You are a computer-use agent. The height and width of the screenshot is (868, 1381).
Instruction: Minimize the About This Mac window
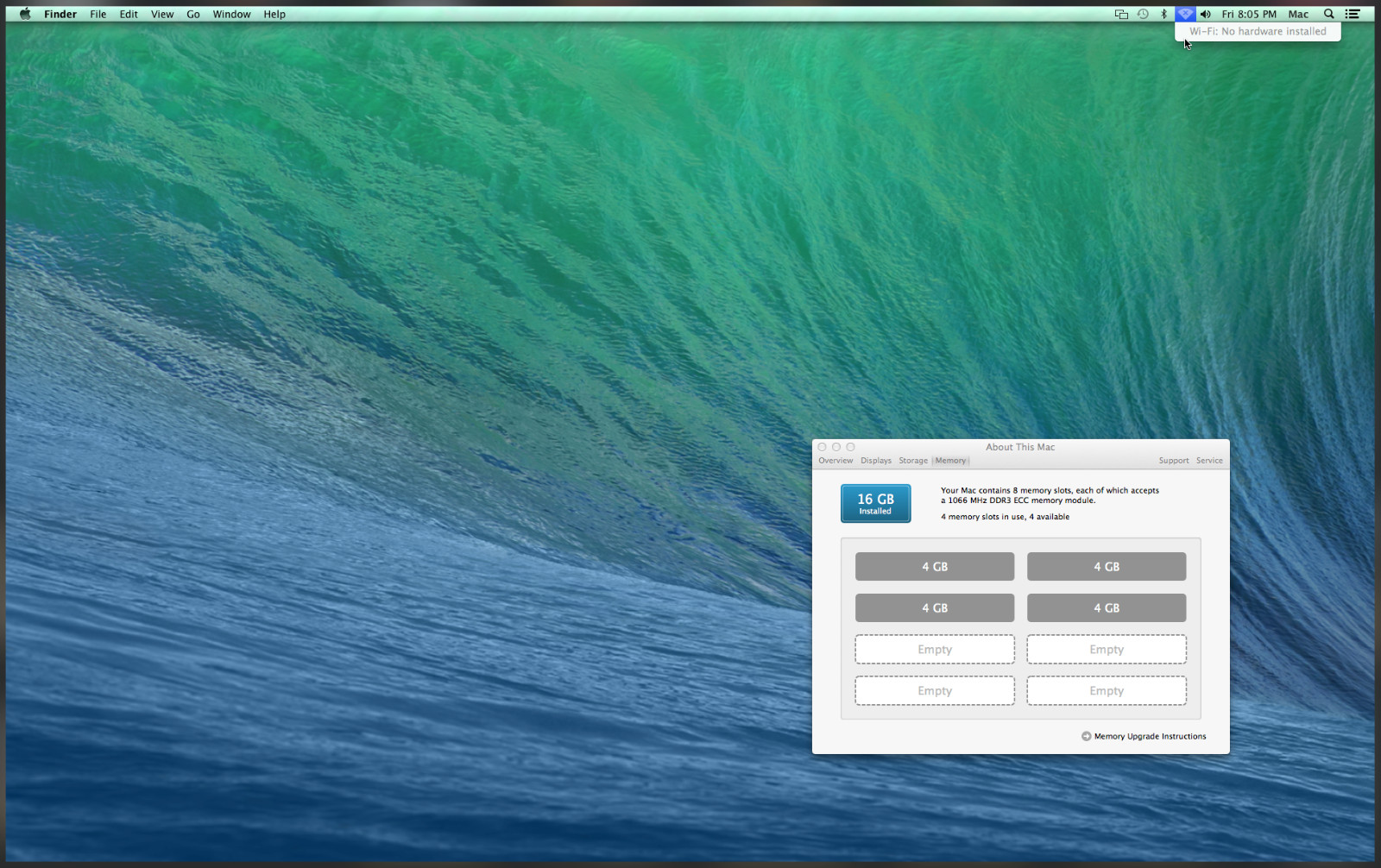point(836,447)
